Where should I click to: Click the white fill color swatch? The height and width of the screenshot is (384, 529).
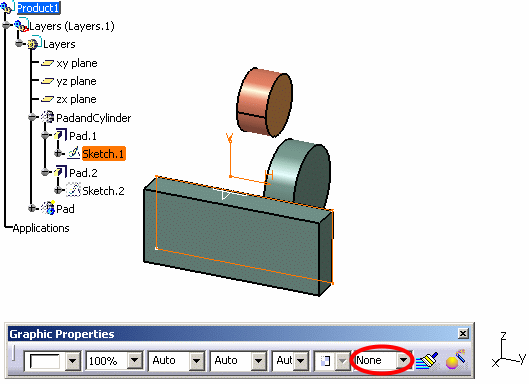tap(45, 361)
